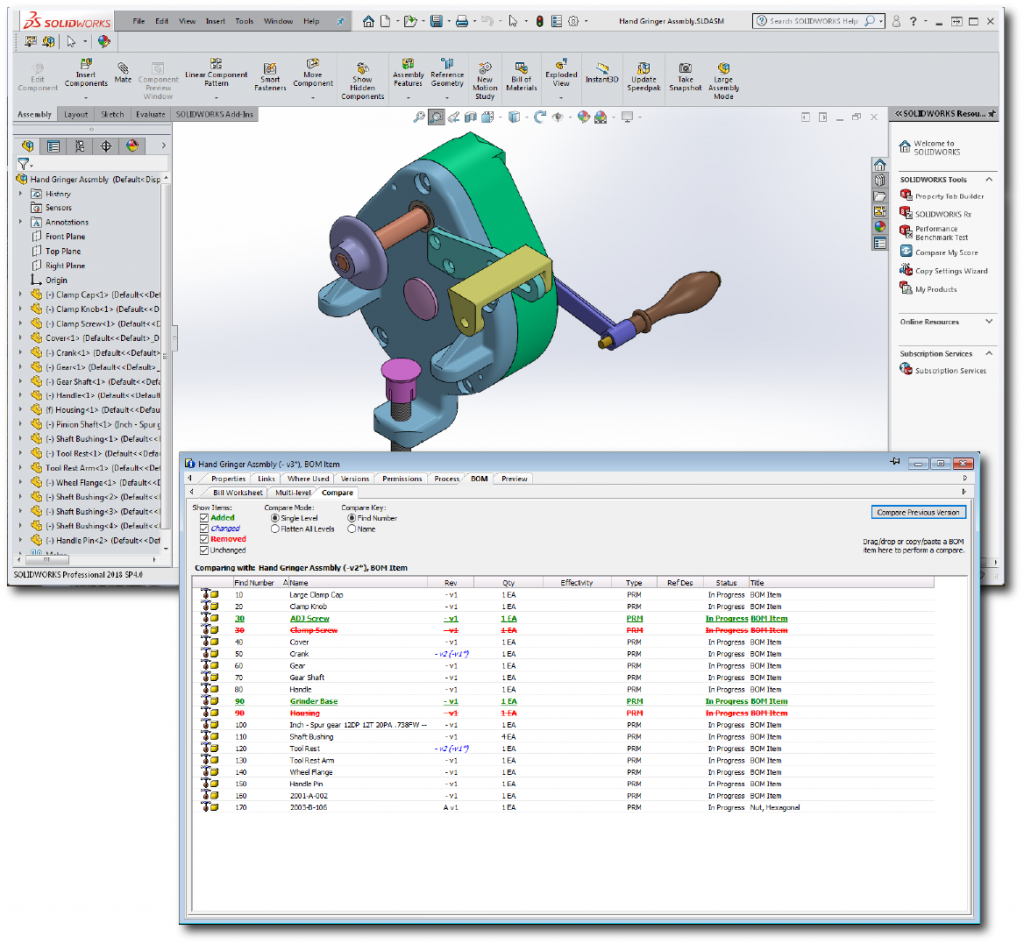Viewport: 1024px width, 944px height.
Task: Expand the Annotations tree node
Action: 20,222
